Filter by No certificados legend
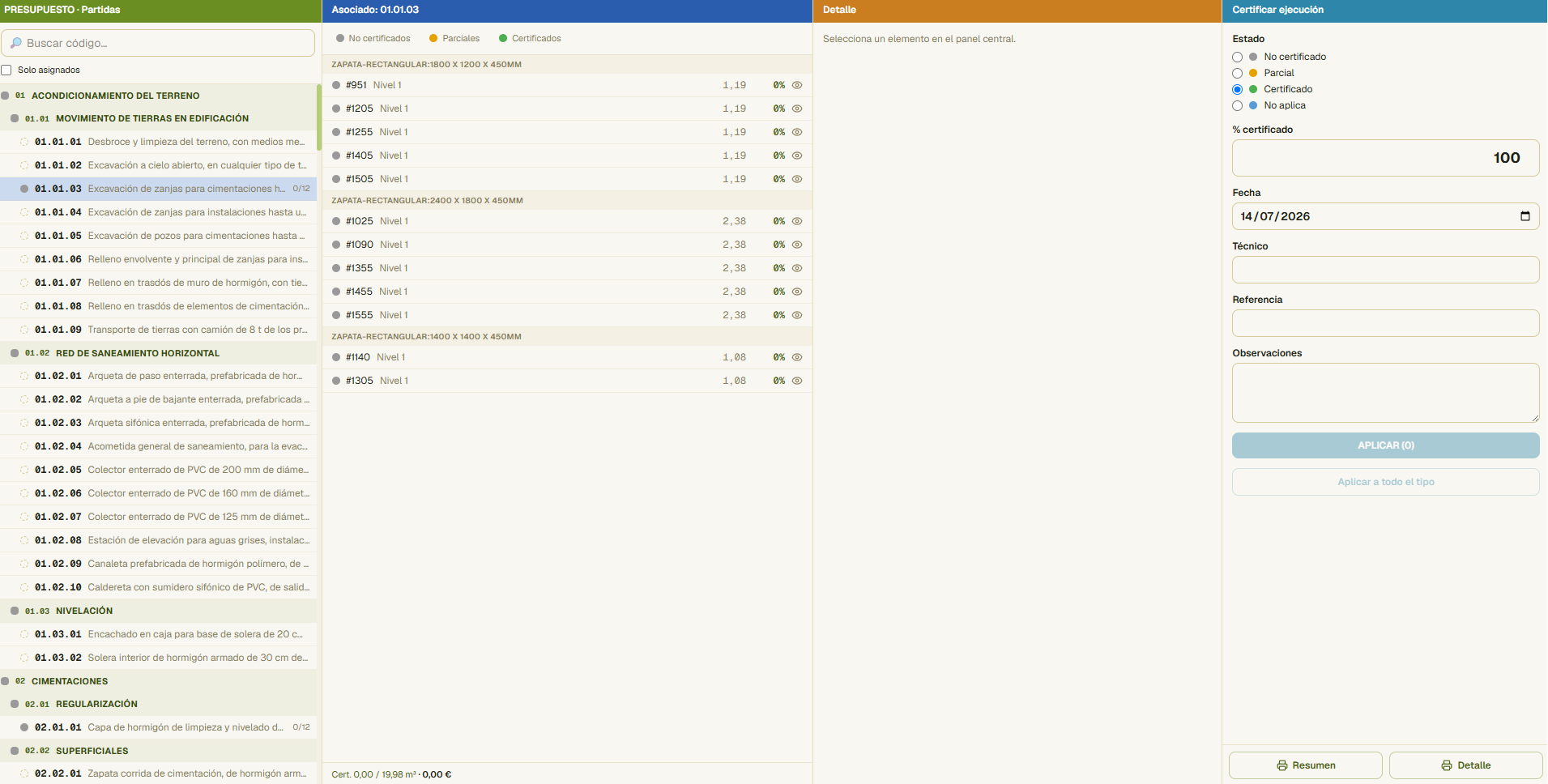Image resolution: width=1548 pixels, height=784 pixels. point(373,38)
